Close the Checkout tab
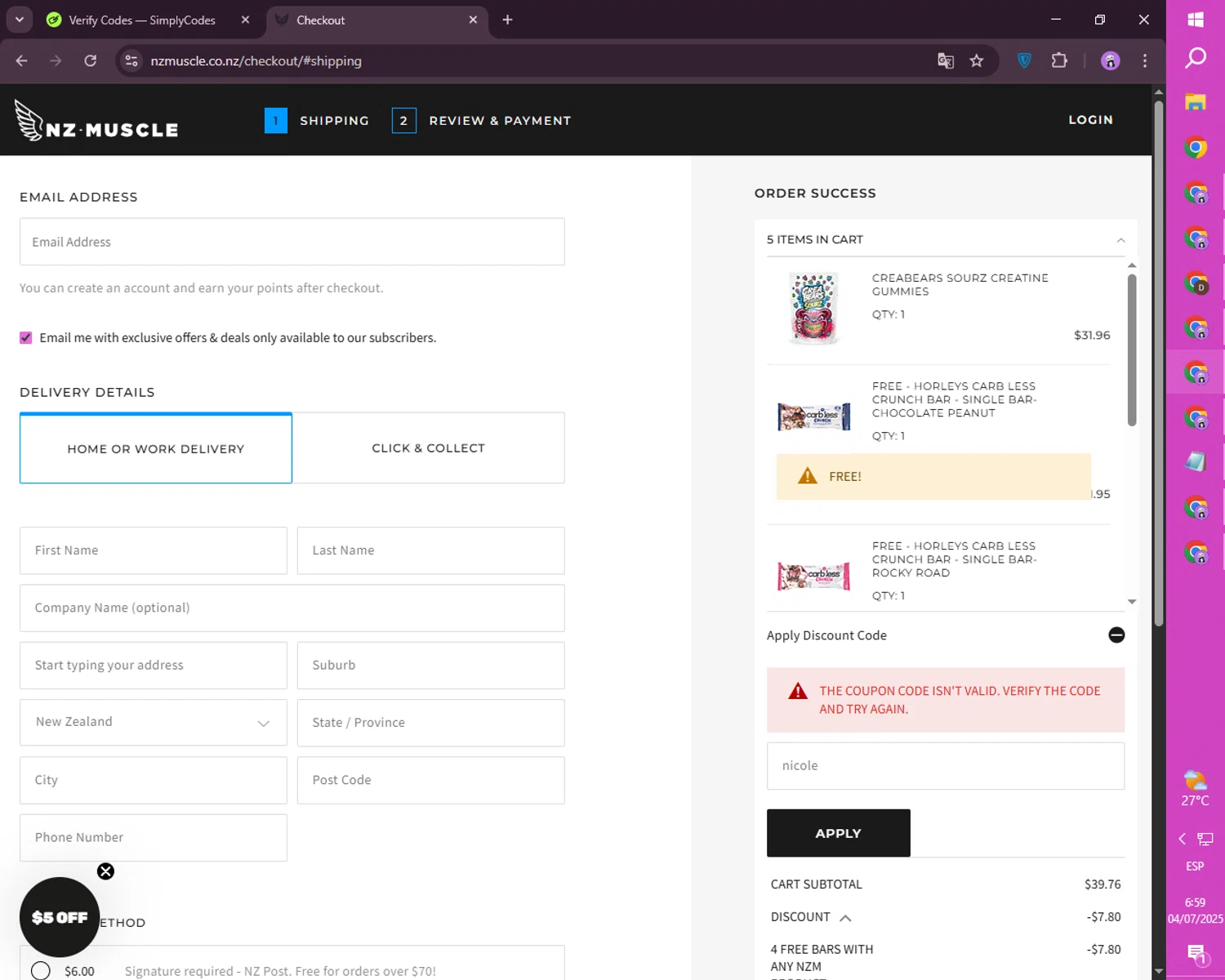1225x980 pixels. pyautogui.click(x=473, y=20)
